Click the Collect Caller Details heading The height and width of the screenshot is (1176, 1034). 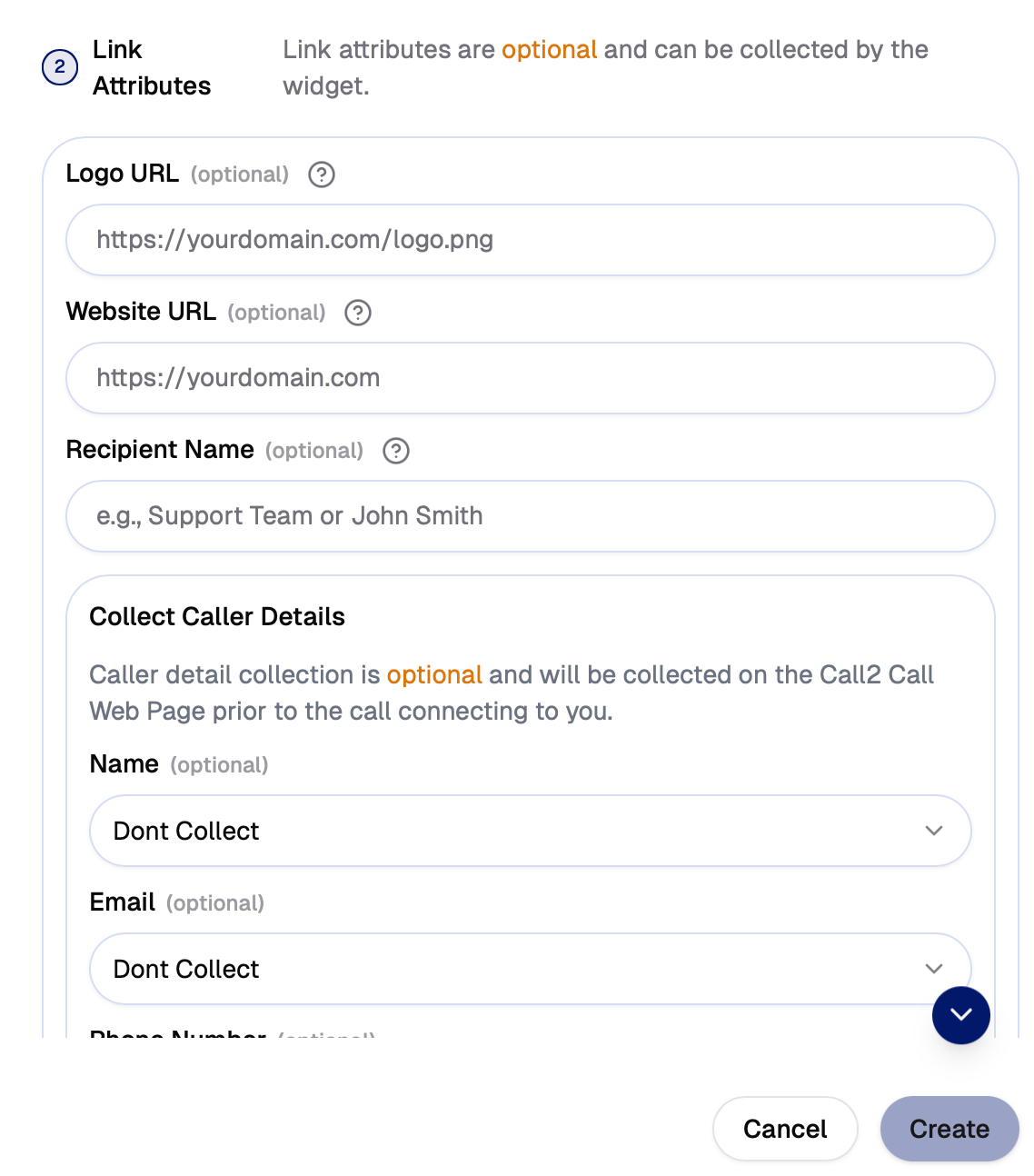tap(217, 617)
